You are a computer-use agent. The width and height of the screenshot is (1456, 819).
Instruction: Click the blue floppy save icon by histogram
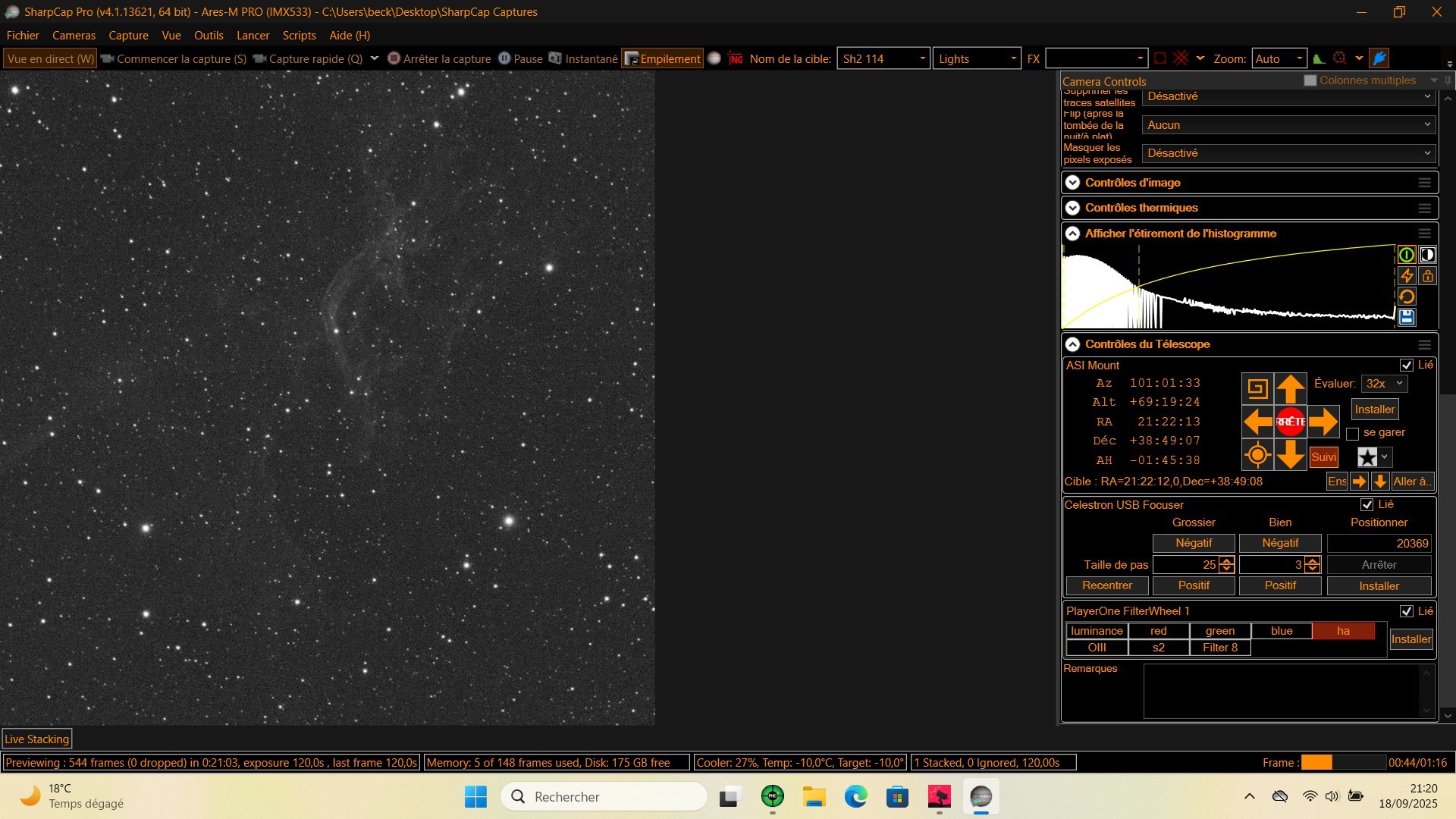coord(1407,317)
